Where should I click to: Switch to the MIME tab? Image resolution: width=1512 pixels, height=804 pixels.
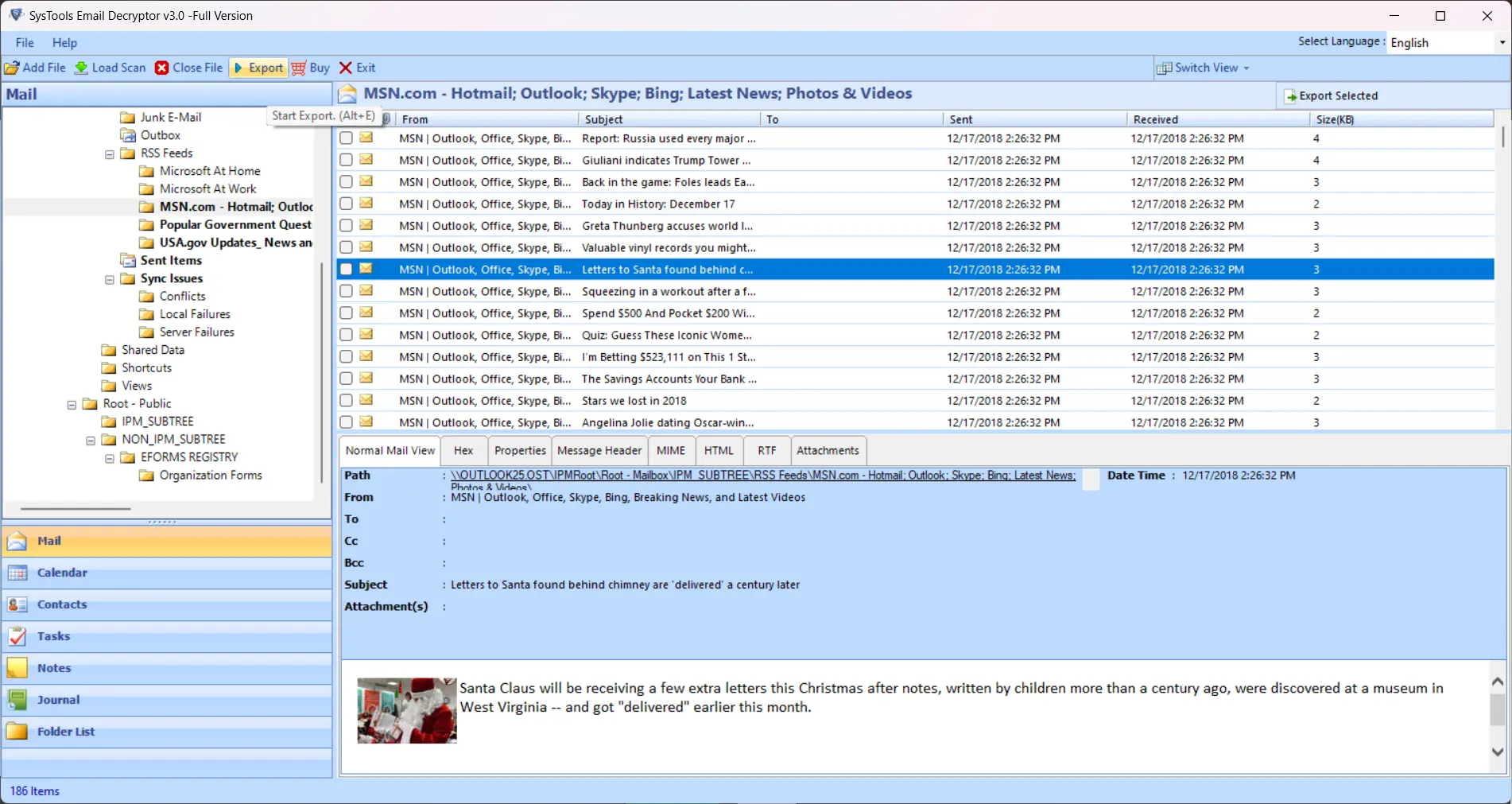(671, 451)
